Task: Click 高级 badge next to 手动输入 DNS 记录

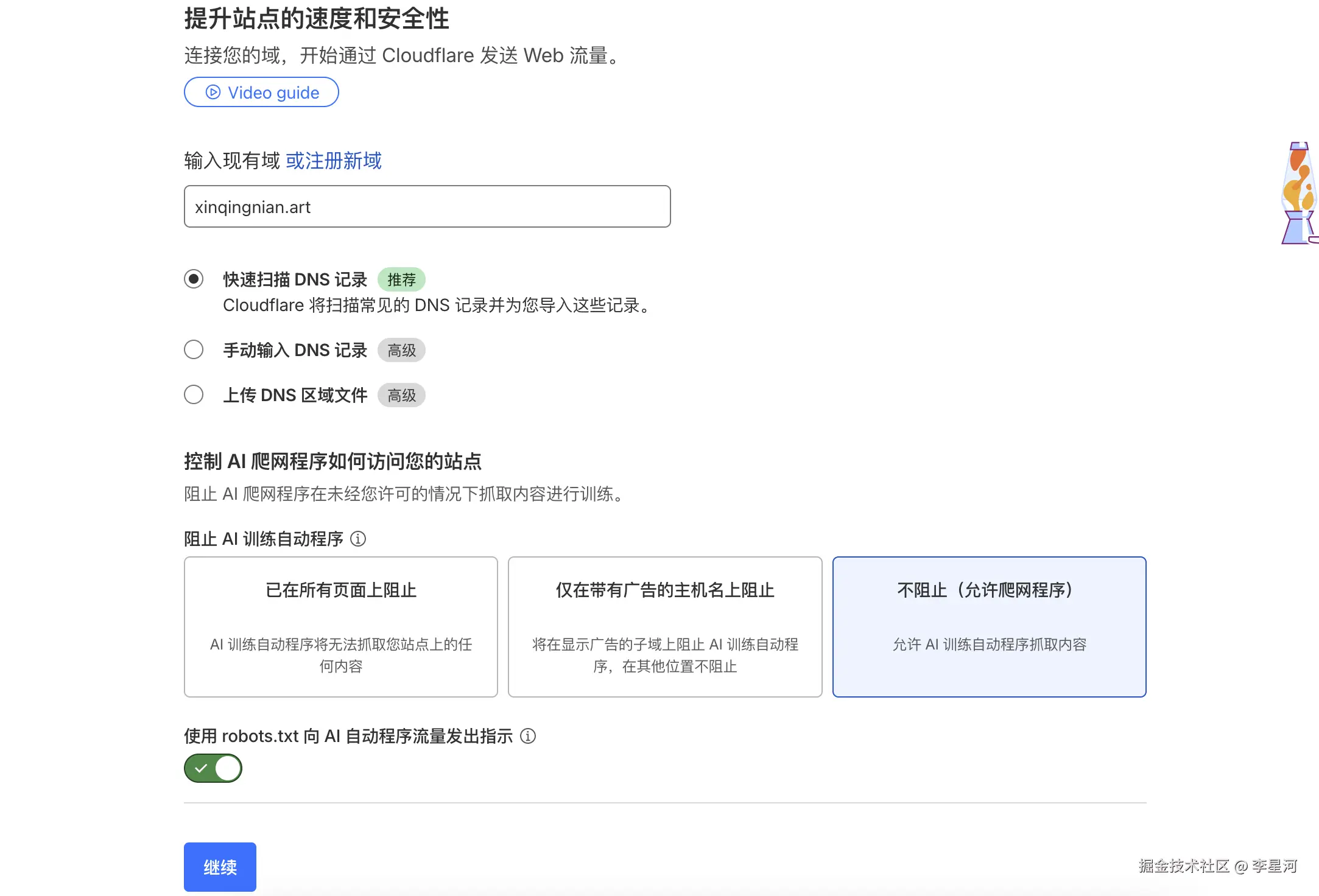Action: [x=401, y=350]
